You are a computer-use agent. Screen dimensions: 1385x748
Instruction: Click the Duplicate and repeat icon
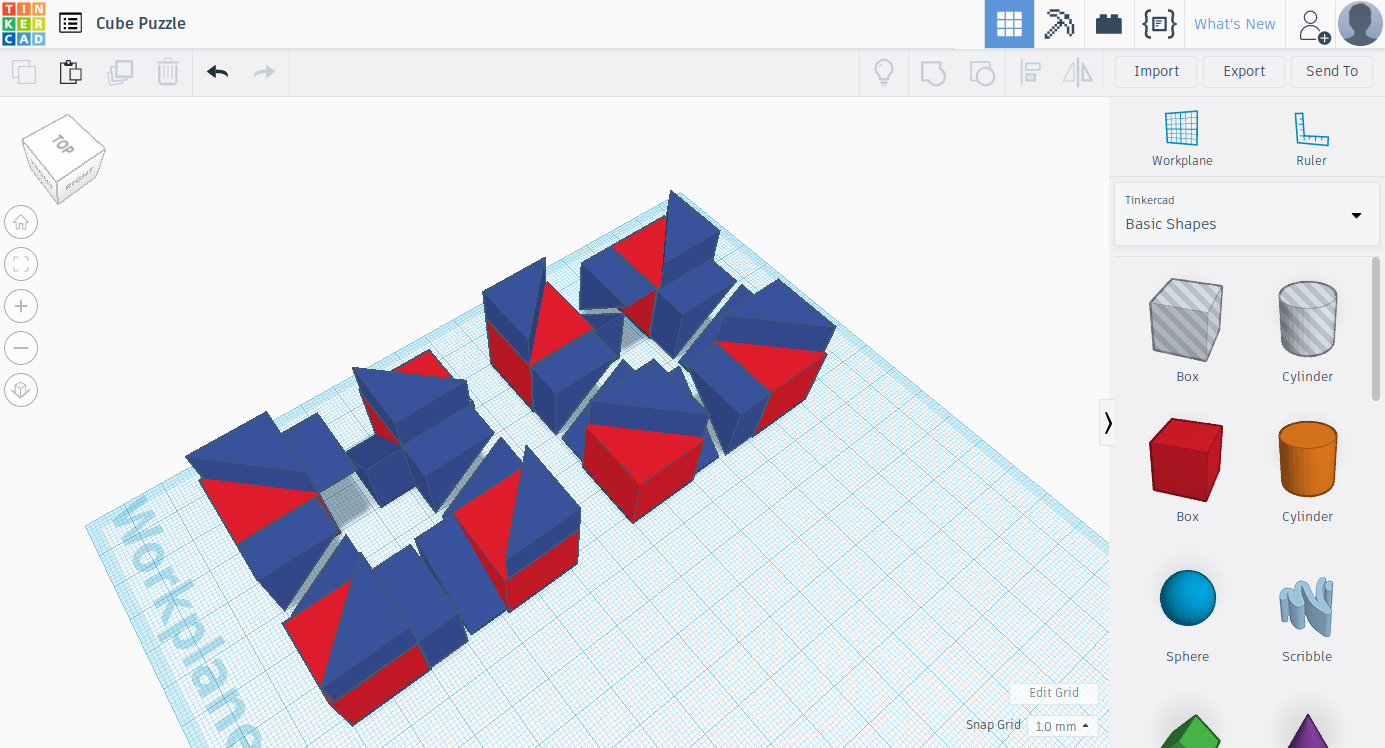point(120,72)
